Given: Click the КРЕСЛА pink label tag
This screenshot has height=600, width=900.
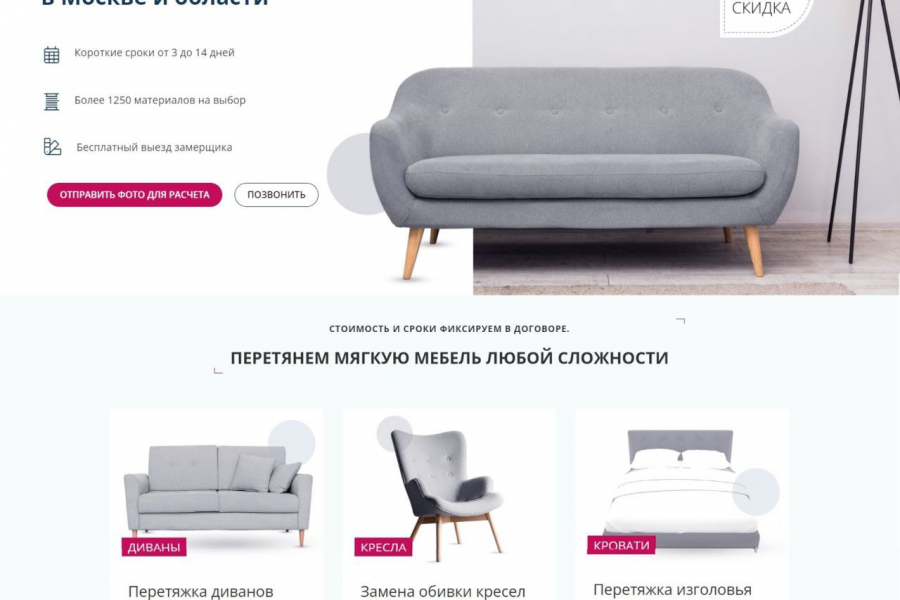Looking at the screenshot, I should point(383,547).
